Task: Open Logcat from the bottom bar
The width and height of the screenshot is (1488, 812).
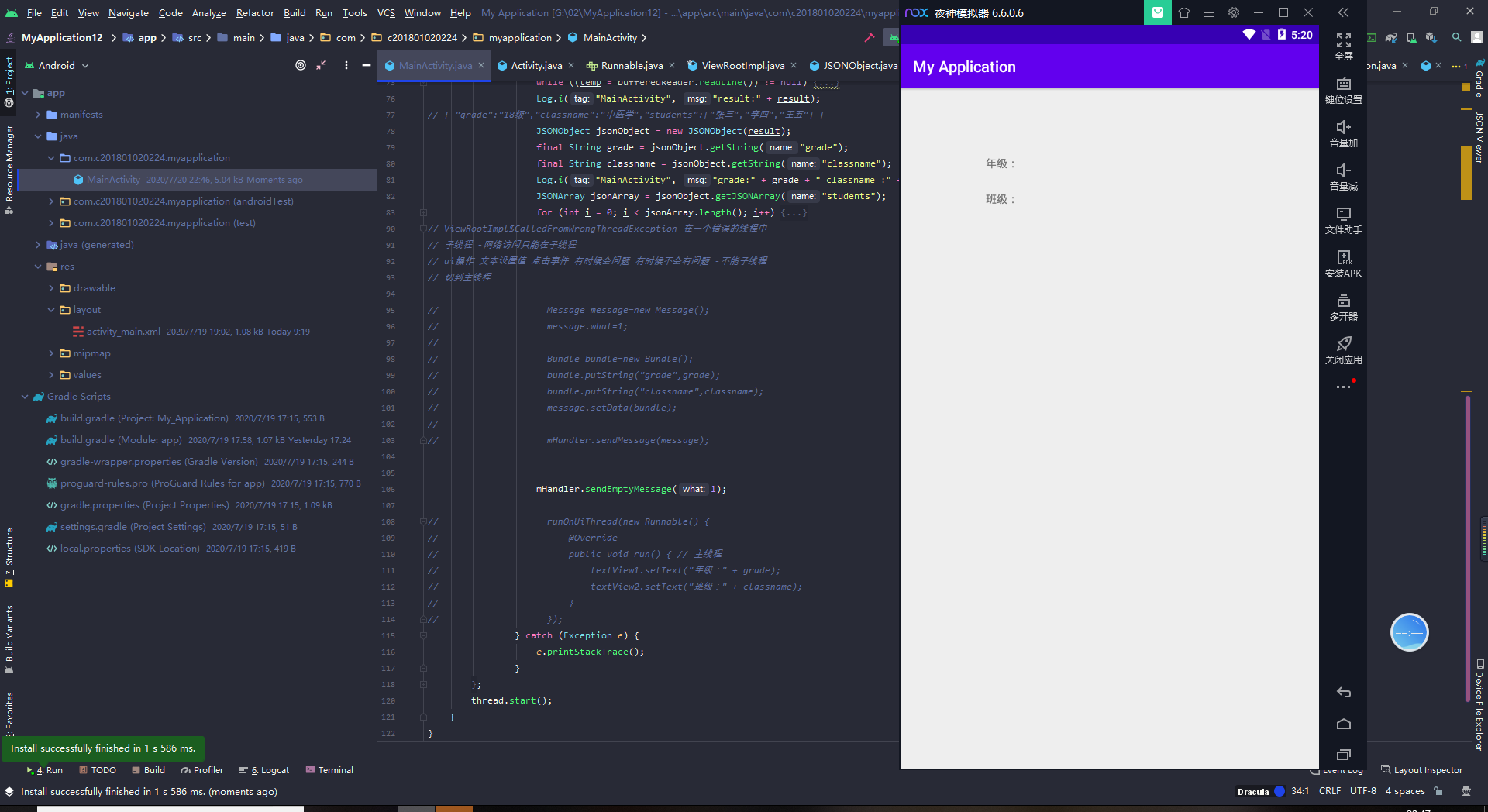Action: coord(263,769)
